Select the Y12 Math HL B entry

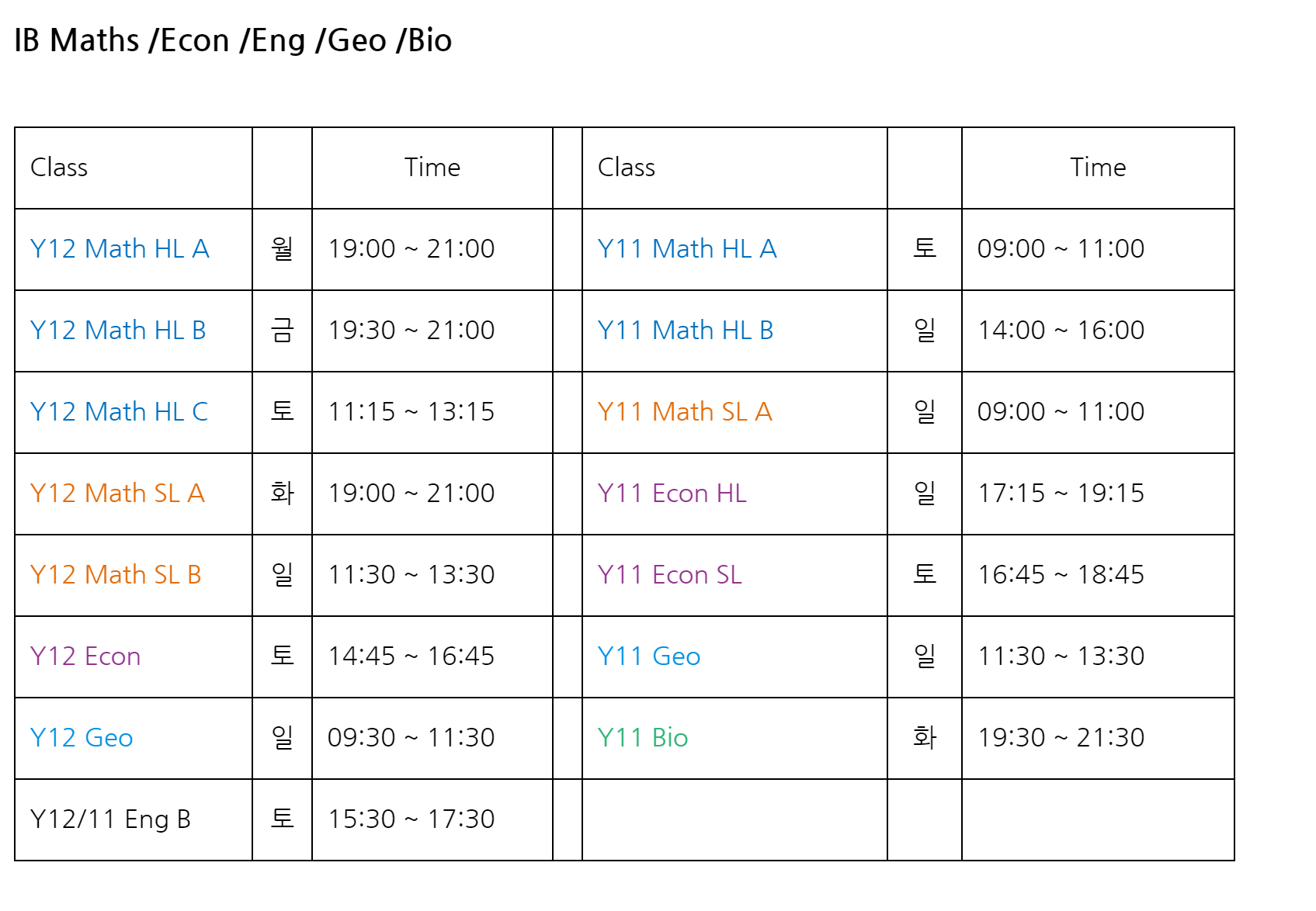[118, 331]
